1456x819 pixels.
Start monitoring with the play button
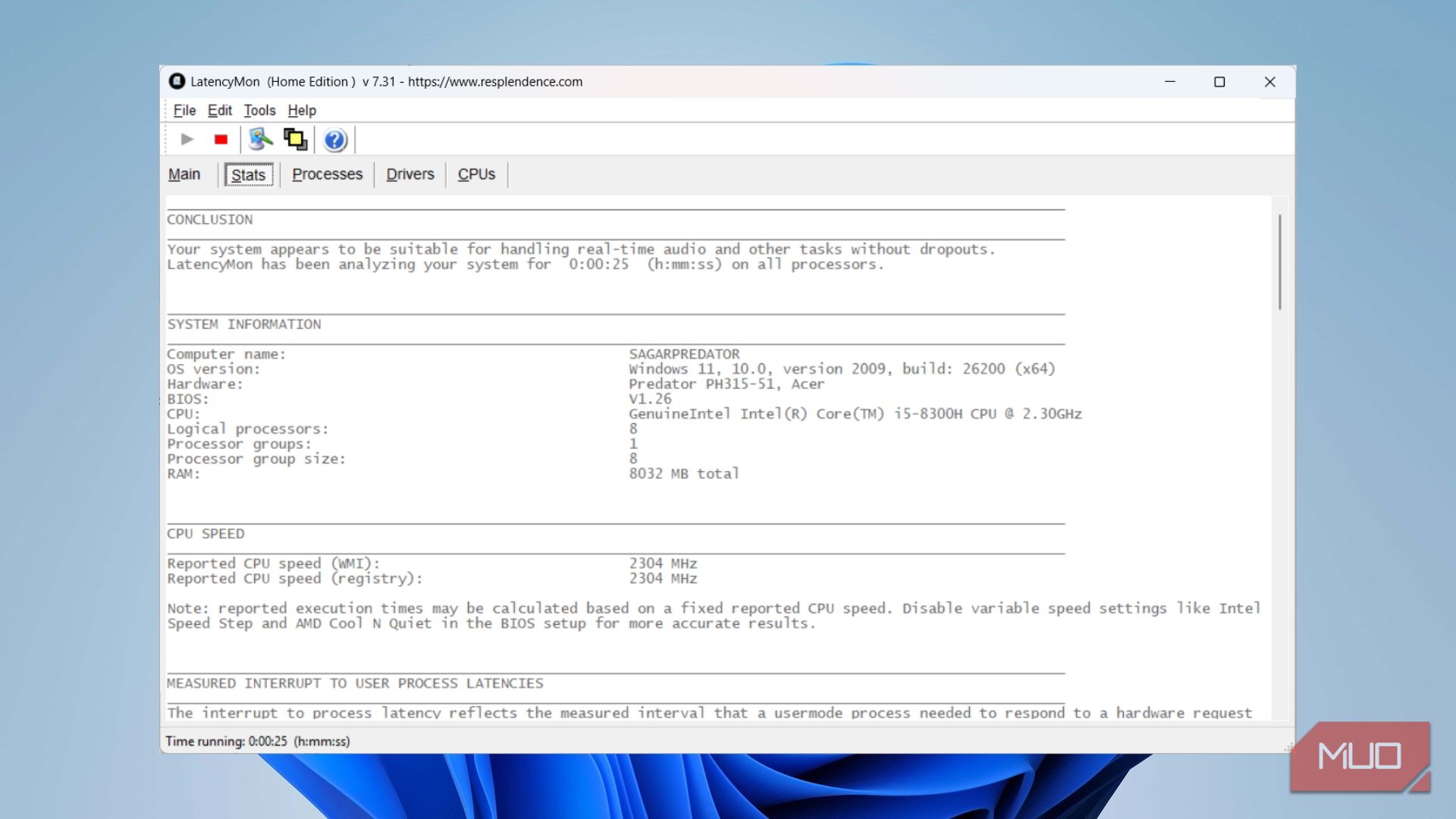pos(187,140)
